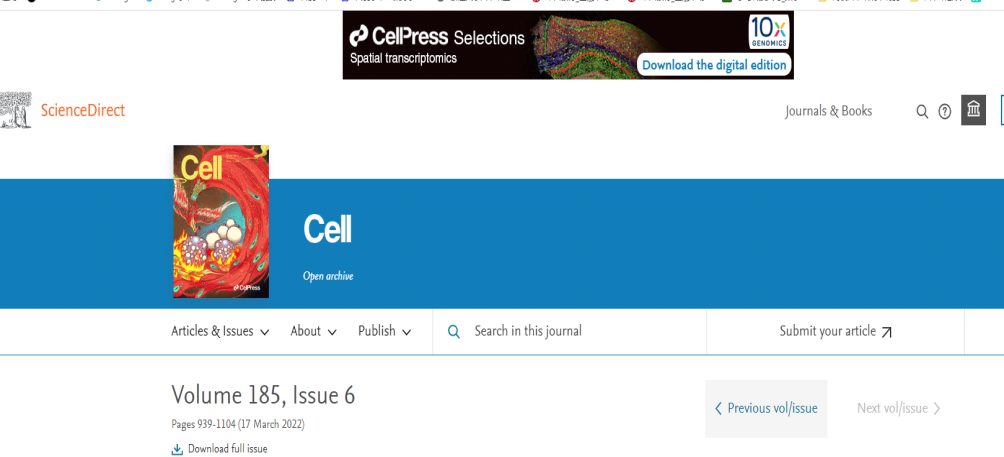The width and height of the screenshot is (1004, 457).
Task: Click Download full issue link
Action: click(227, 449)
